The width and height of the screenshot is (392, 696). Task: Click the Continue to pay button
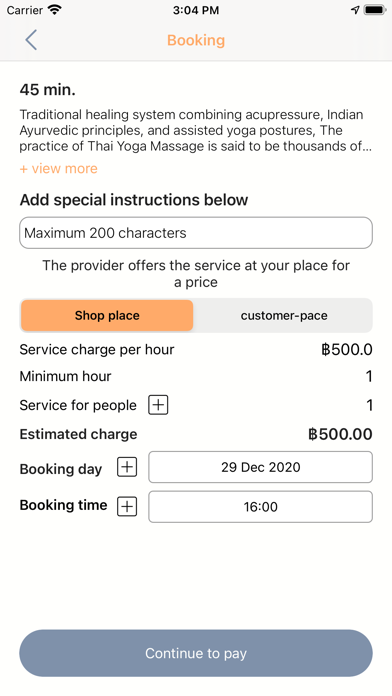coord(196,653)
